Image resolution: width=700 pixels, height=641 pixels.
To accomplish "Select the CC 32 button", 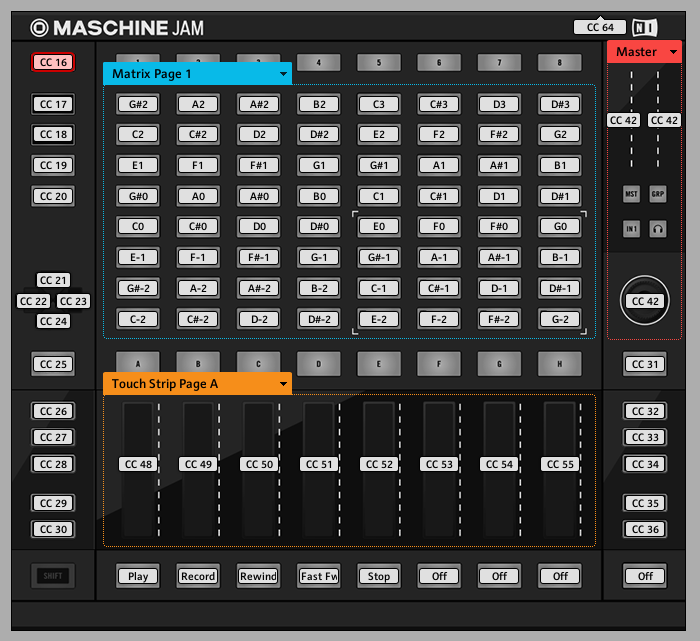I will coord(645,411).
